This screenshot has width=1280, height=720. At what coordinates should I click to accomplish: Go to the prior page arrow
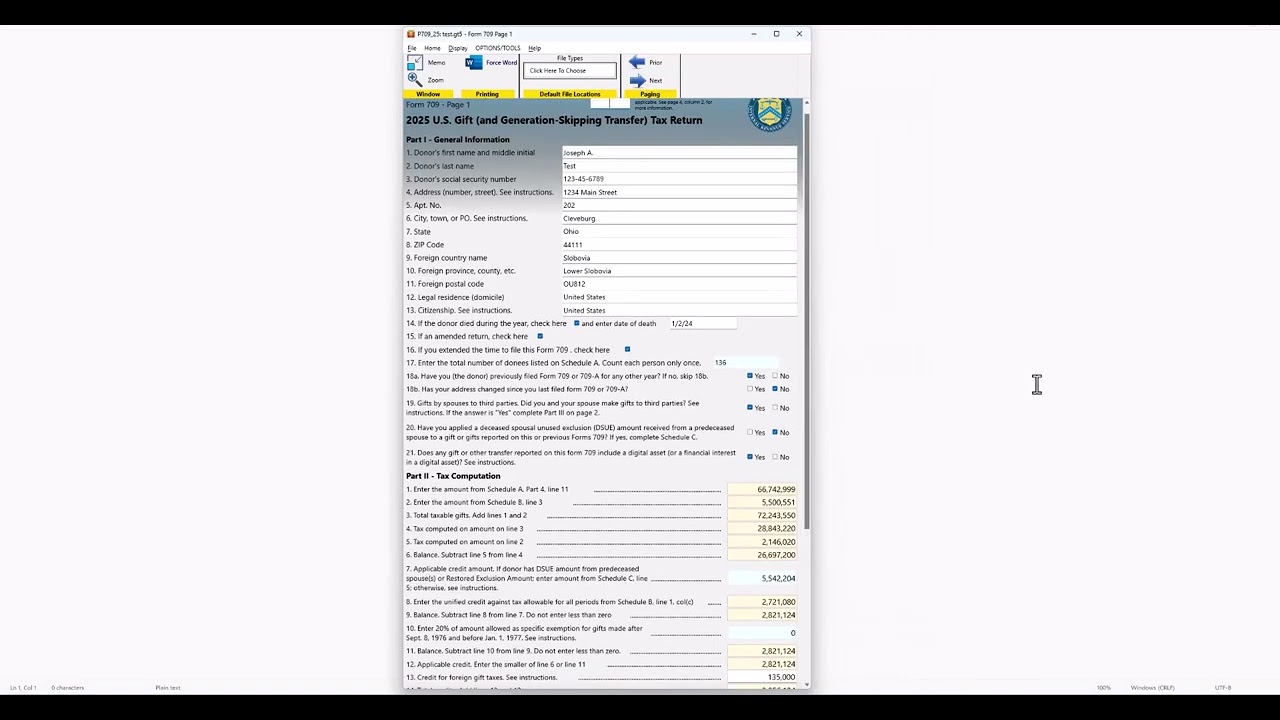[x=637, y=62]
